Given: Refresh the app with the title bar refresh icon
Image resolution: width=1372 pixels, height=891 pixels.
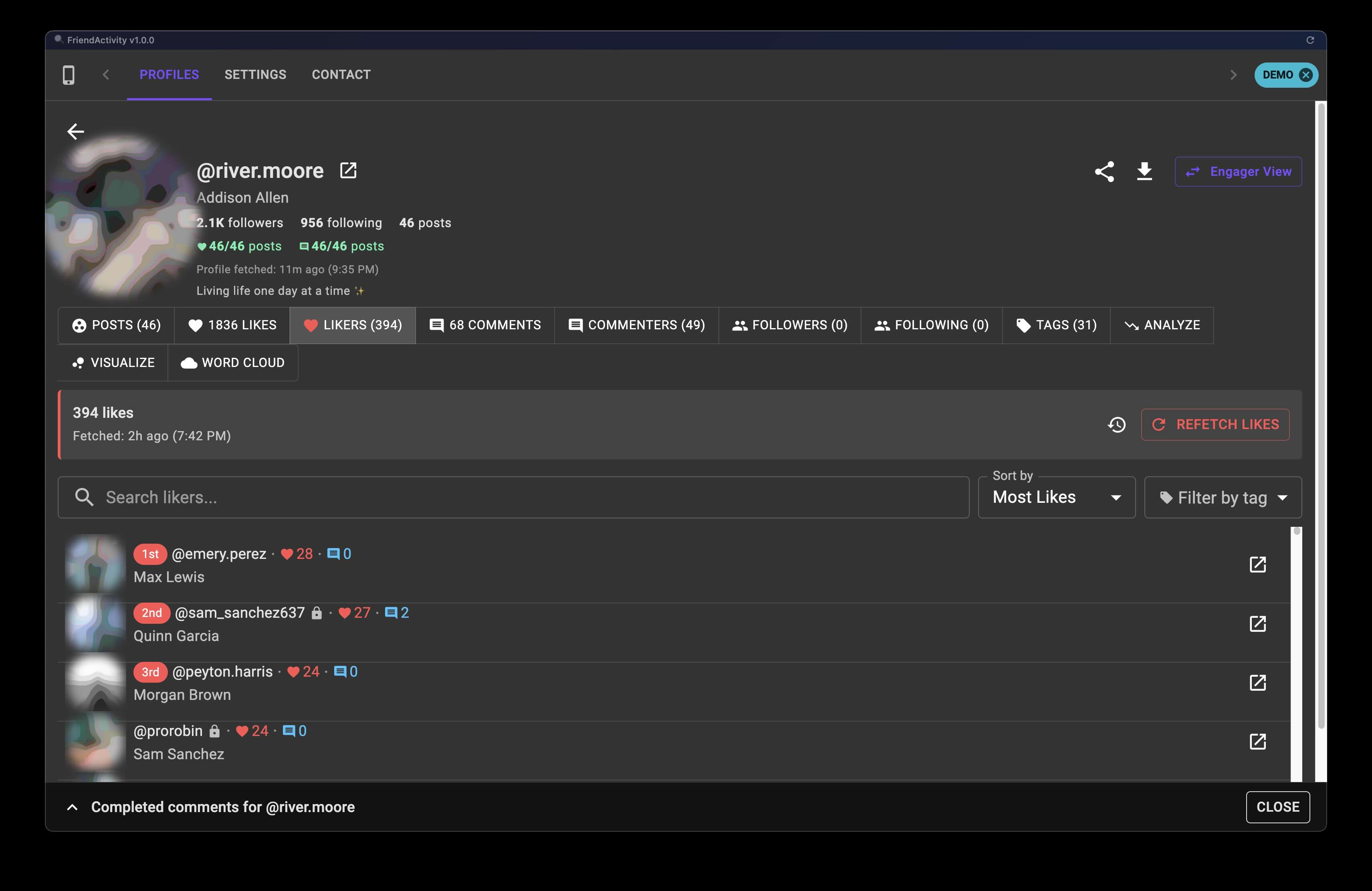Looking at the screenshot, I should click(1310, 40).
